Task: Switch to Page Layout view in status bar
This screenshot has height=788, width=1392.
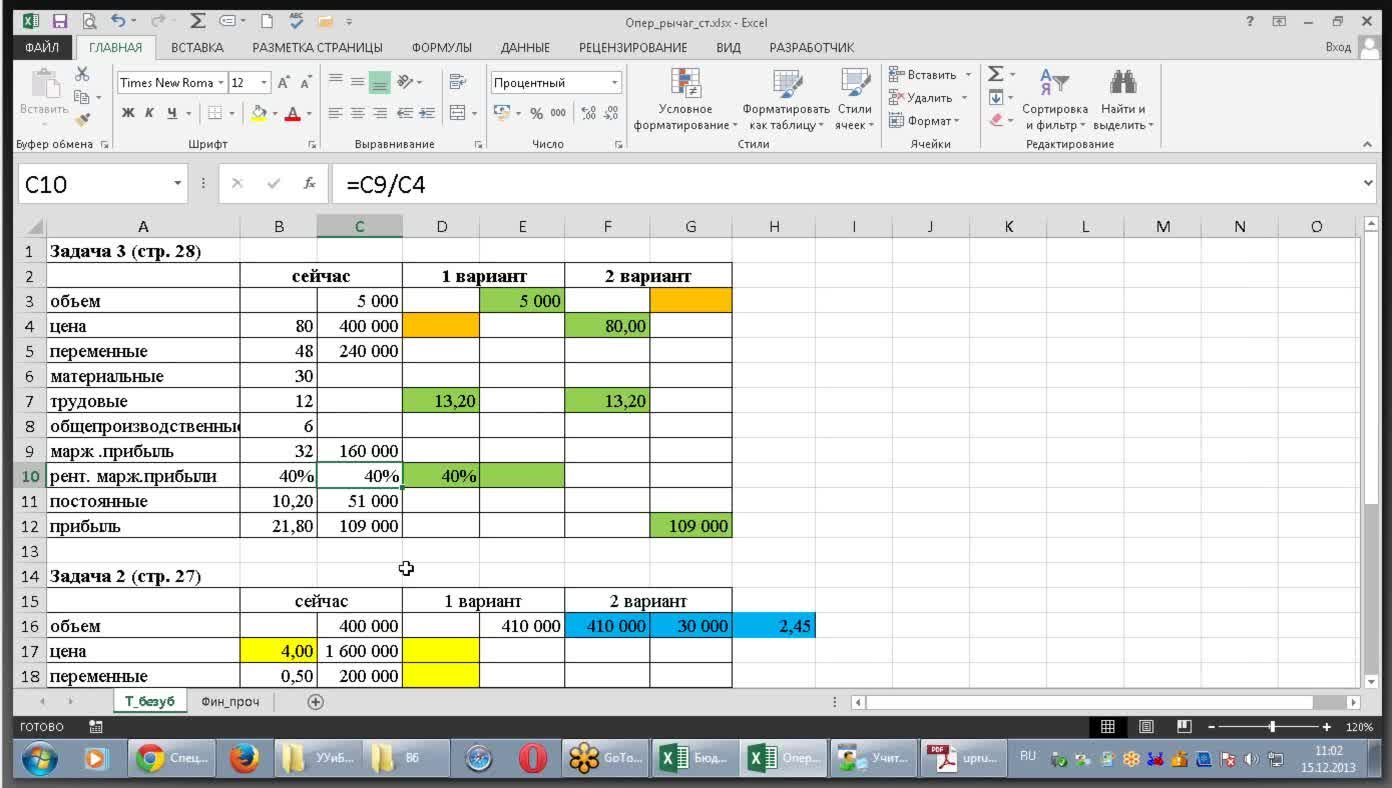Action: [1146, 727]
